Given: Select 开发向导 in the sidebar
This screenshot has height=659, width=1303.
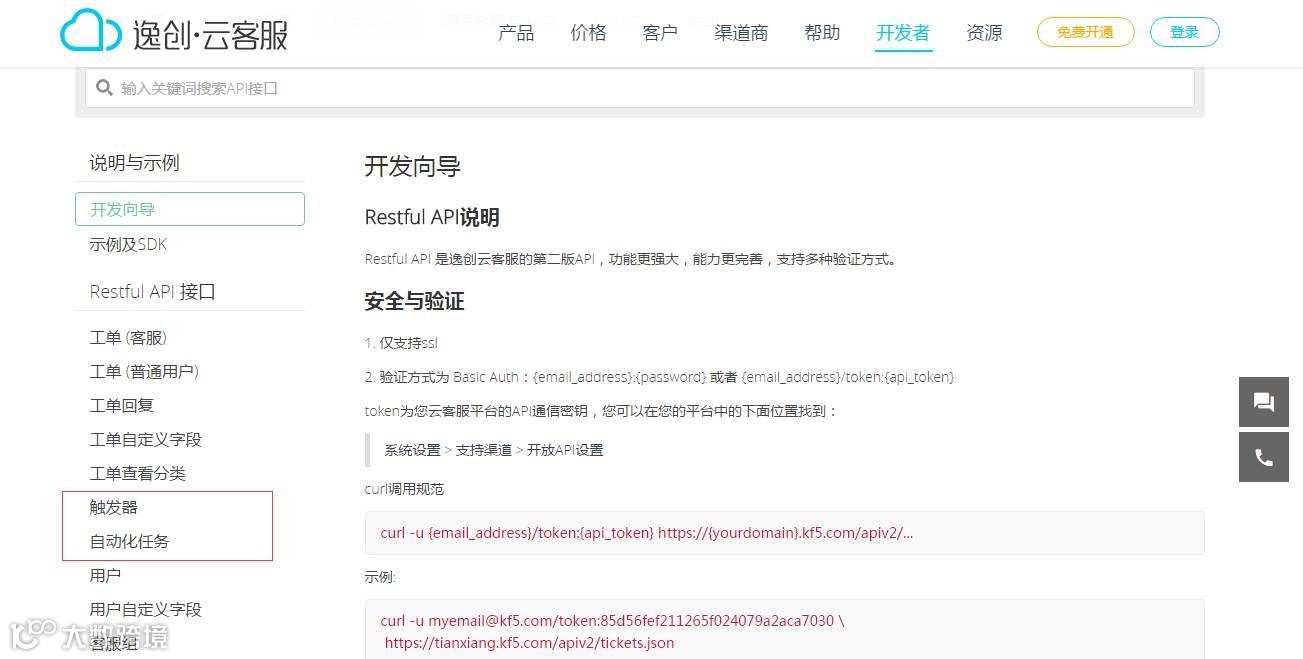Looking at the screenshot, I should (x=190, y=209).
